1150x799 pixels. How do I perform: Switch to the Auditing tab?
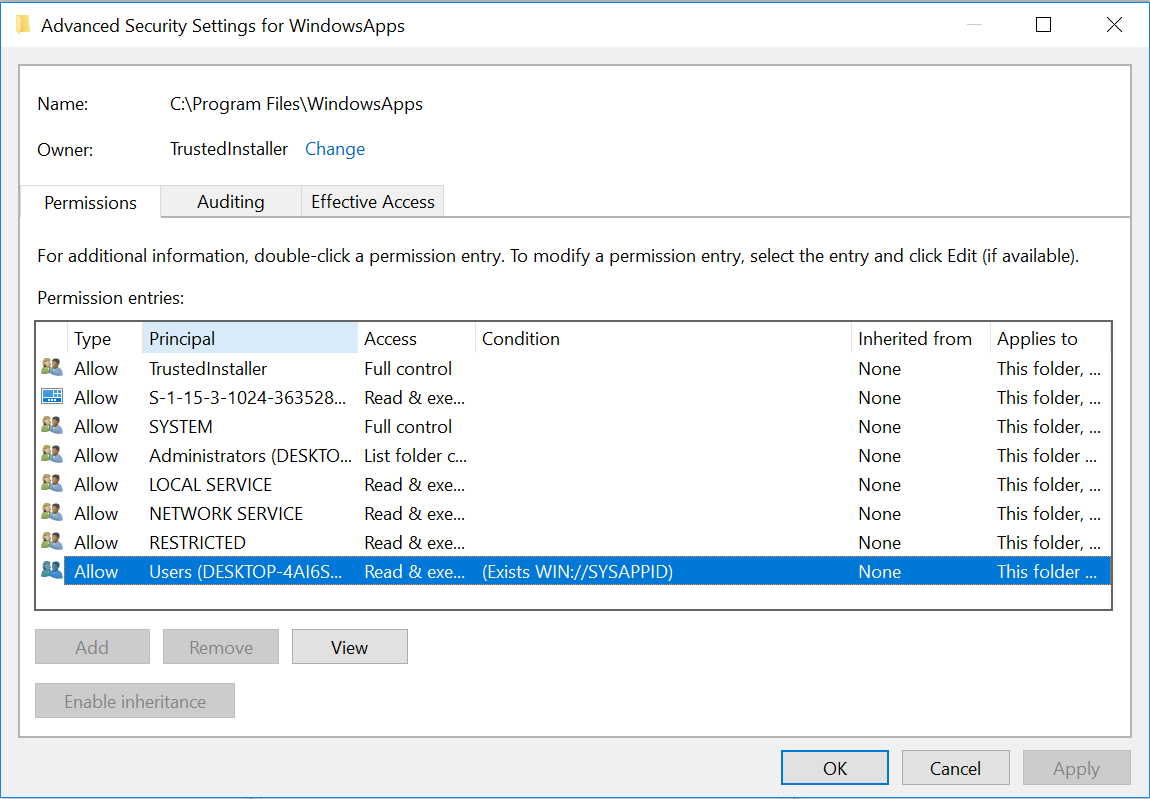(230, 202)
